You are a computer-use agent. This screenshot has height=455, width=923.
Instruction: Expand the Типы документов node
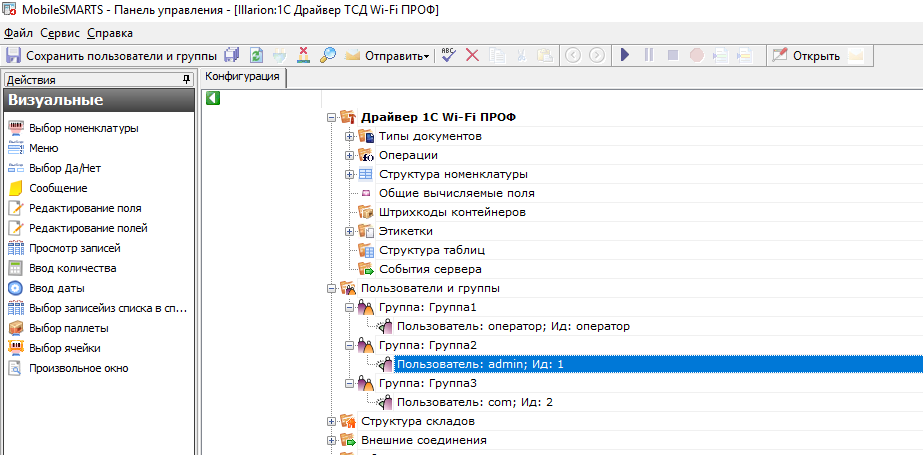pyautogui.click(x=350, y=137)
